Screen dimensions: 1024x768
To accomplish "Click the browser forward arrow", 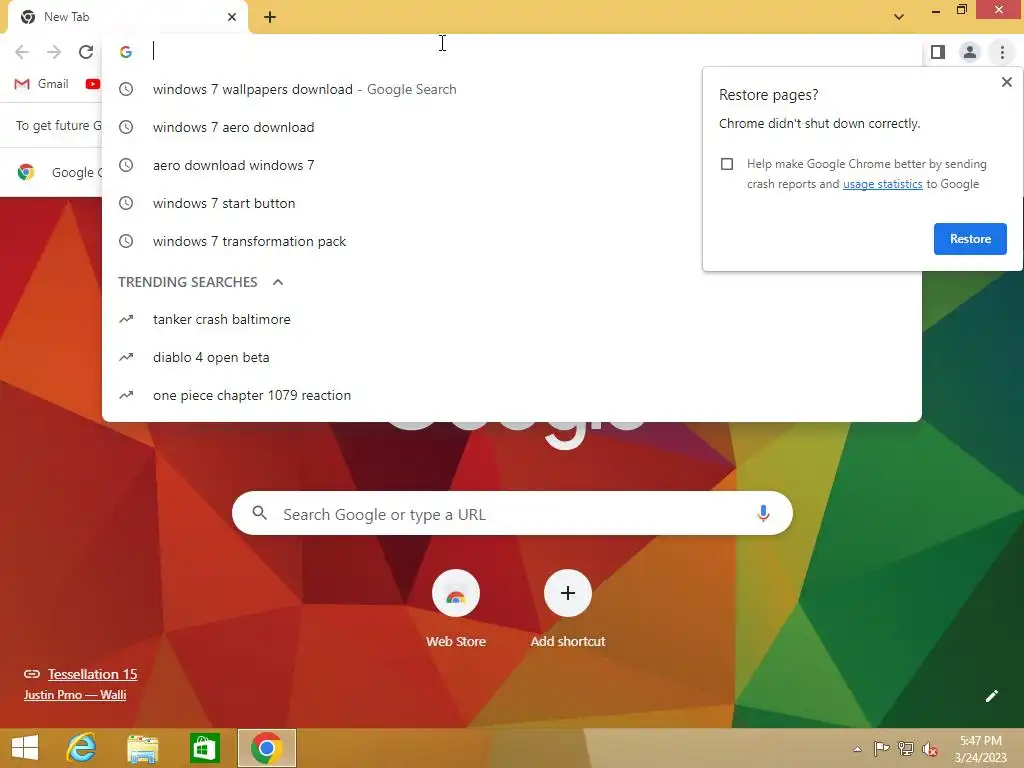I will [54, 52].
